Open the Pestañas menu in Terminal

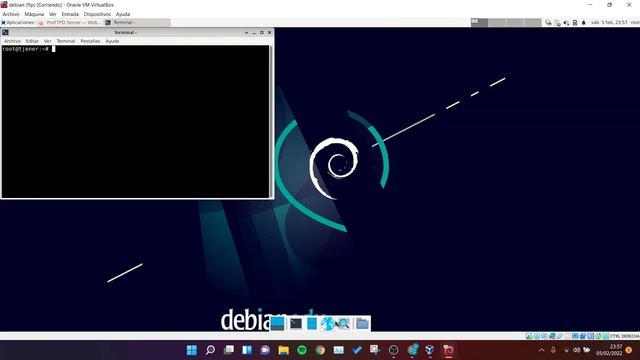pyautogui.click(x=90, y=41)
